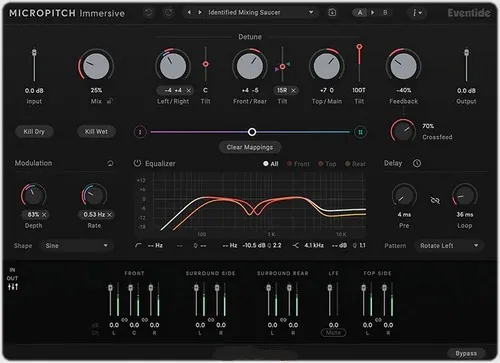The width and height of the screenshot is (500, 363).
Task: Click the low-cut filter icon under the Equalizer
Action: click(138, 246)
